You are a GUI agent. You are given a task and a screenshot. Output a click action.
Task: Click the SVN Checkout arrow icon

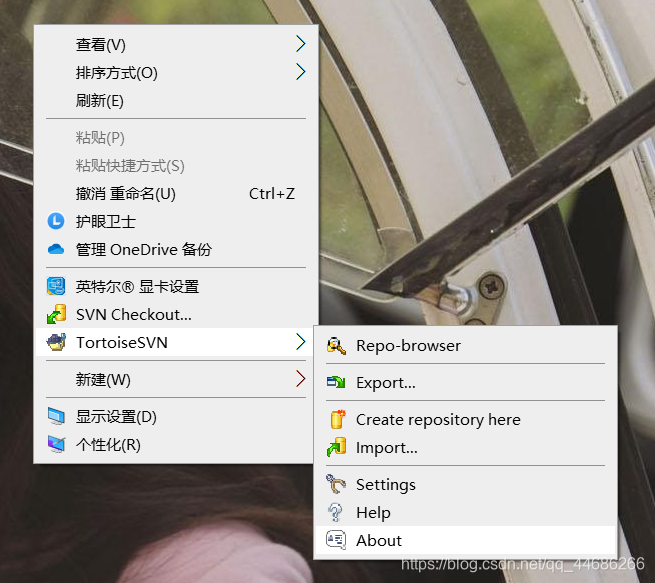(x=56, y=314)
